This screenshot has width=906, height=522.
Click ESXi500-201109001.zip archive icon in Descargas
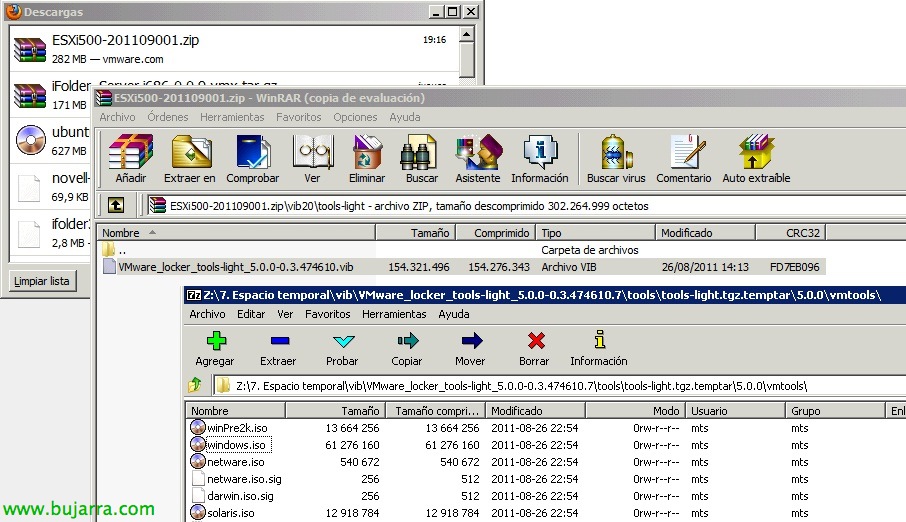(30, 50)
